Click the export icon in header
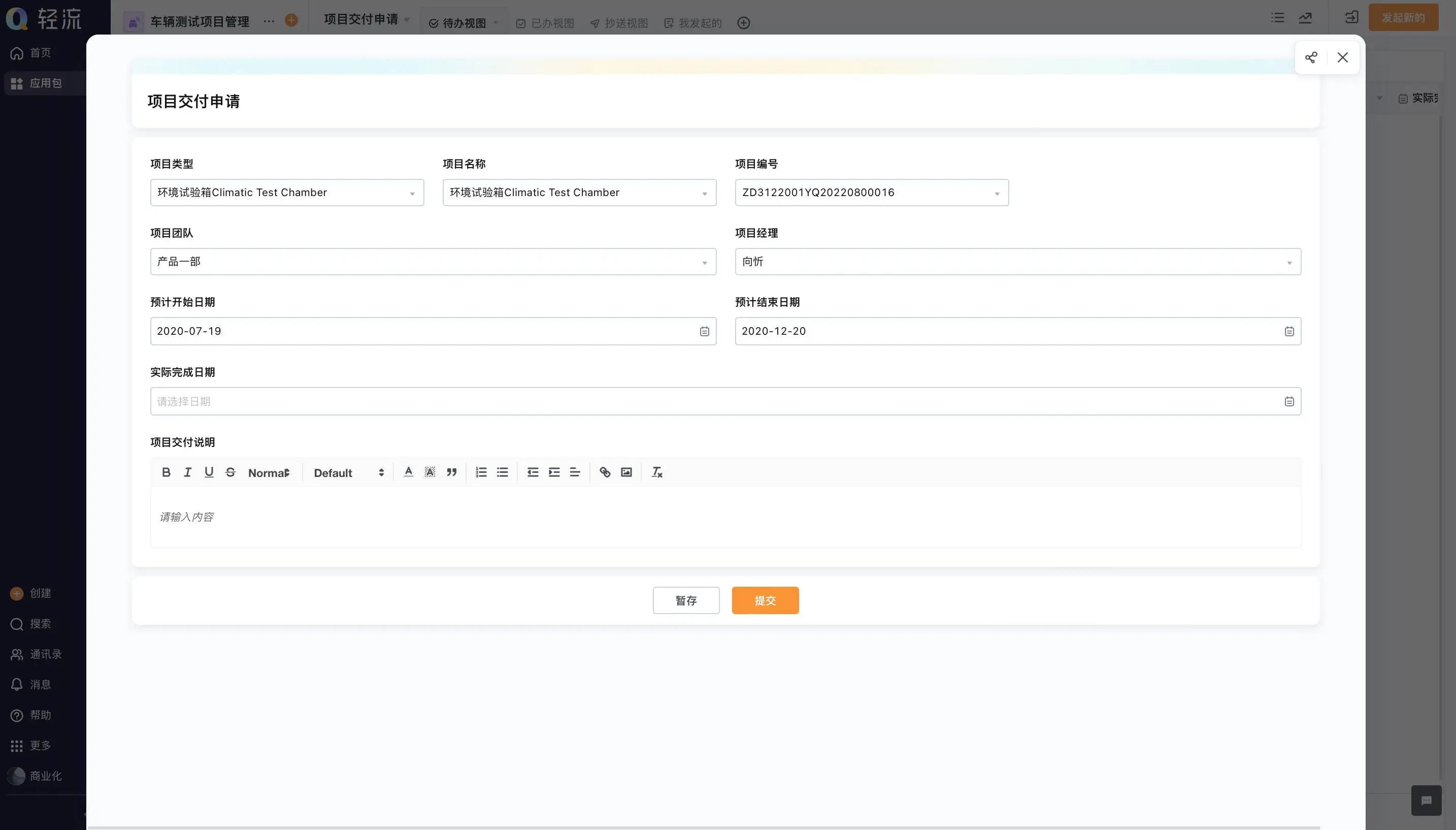Viewport: 1456px width, 830px height. tap(1352, 18)
